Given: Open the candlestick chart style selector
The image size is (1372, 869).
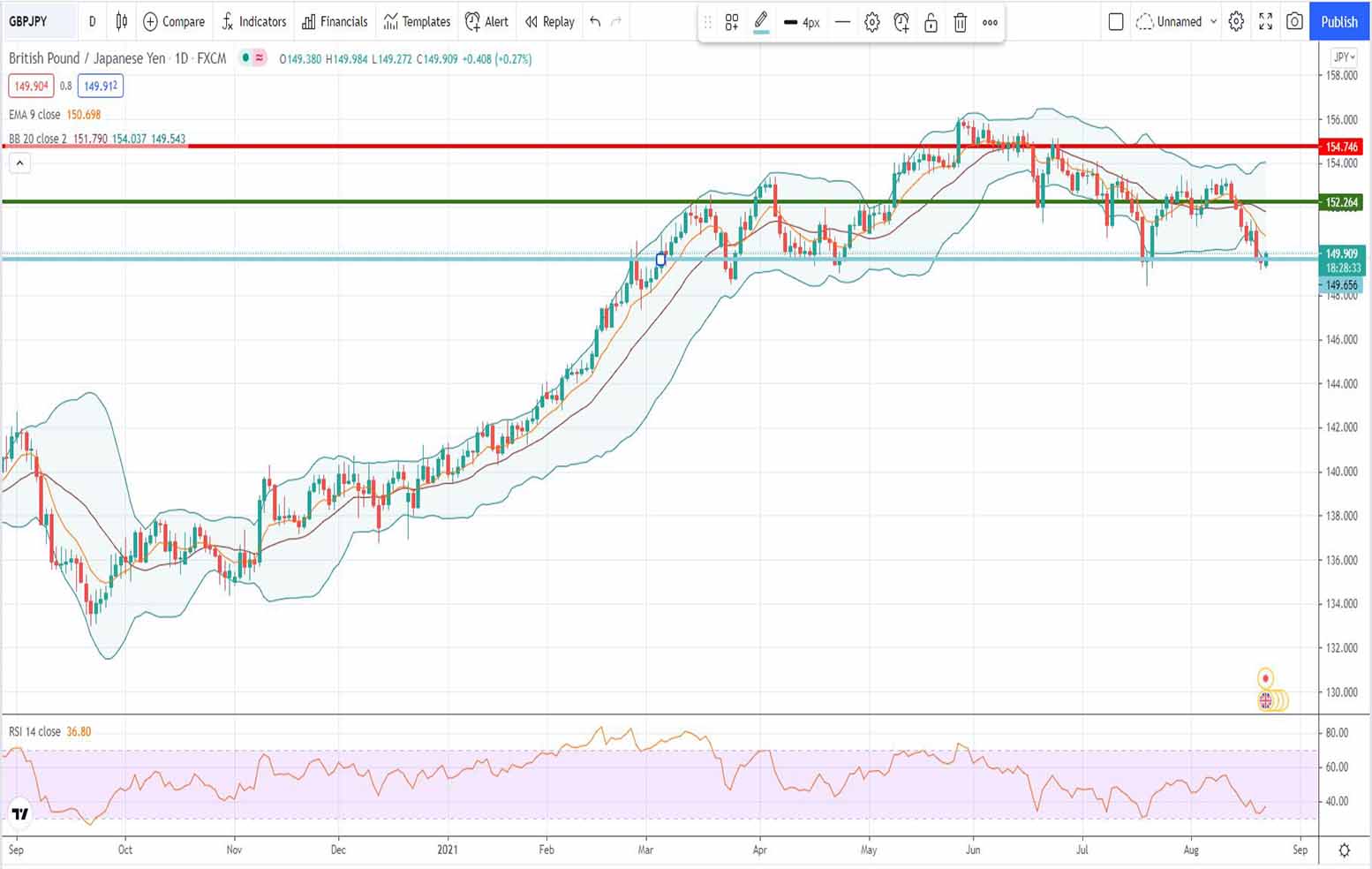Looking at the screenshot, I should (122, 21).
